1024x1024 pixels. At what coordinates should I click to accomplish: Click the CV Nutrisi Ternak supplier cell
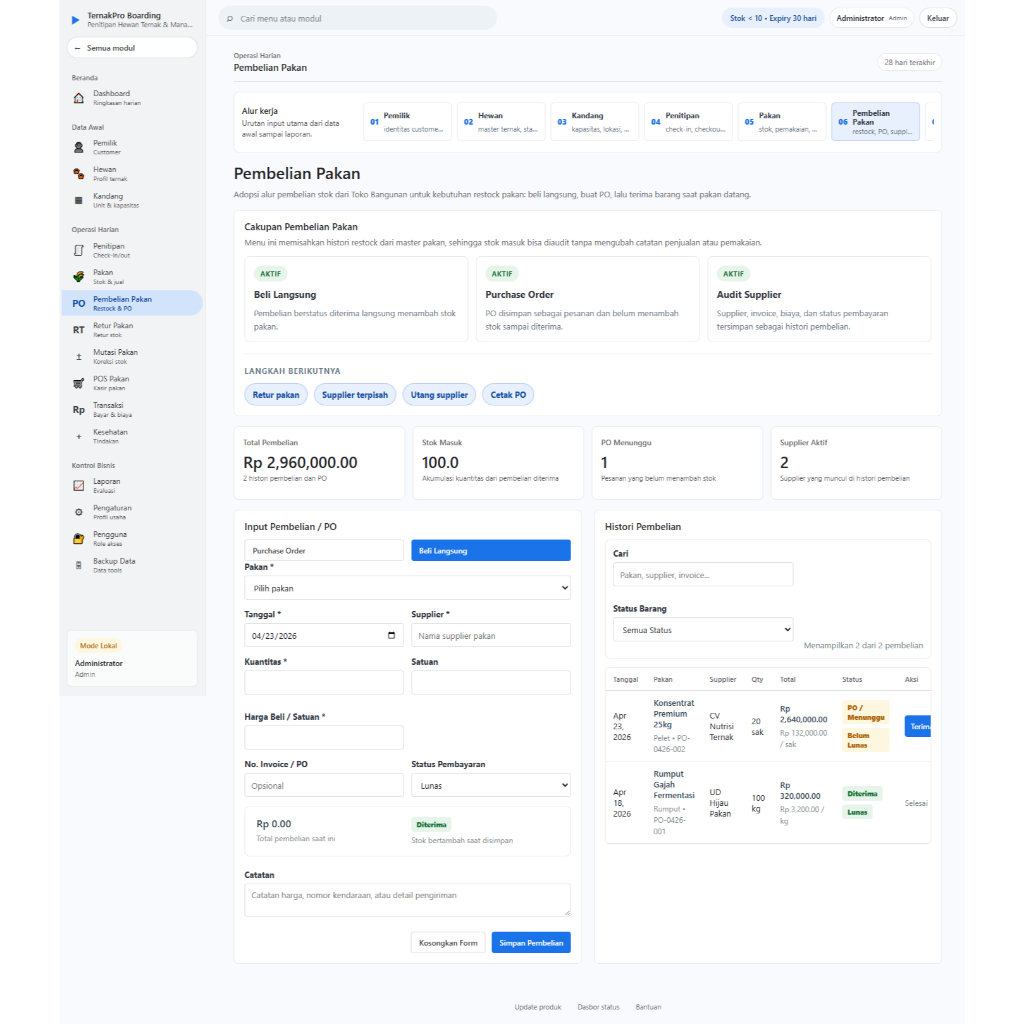(x=722, y=726)
